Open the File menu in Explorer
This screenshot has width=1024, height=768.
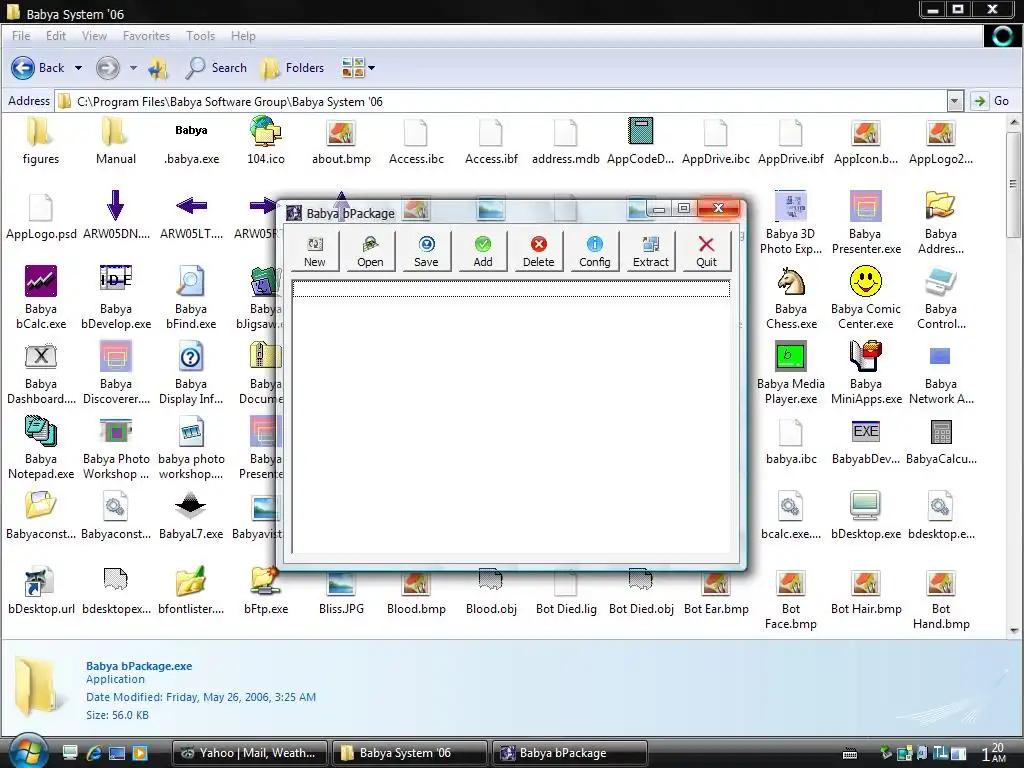pos(21,36)
